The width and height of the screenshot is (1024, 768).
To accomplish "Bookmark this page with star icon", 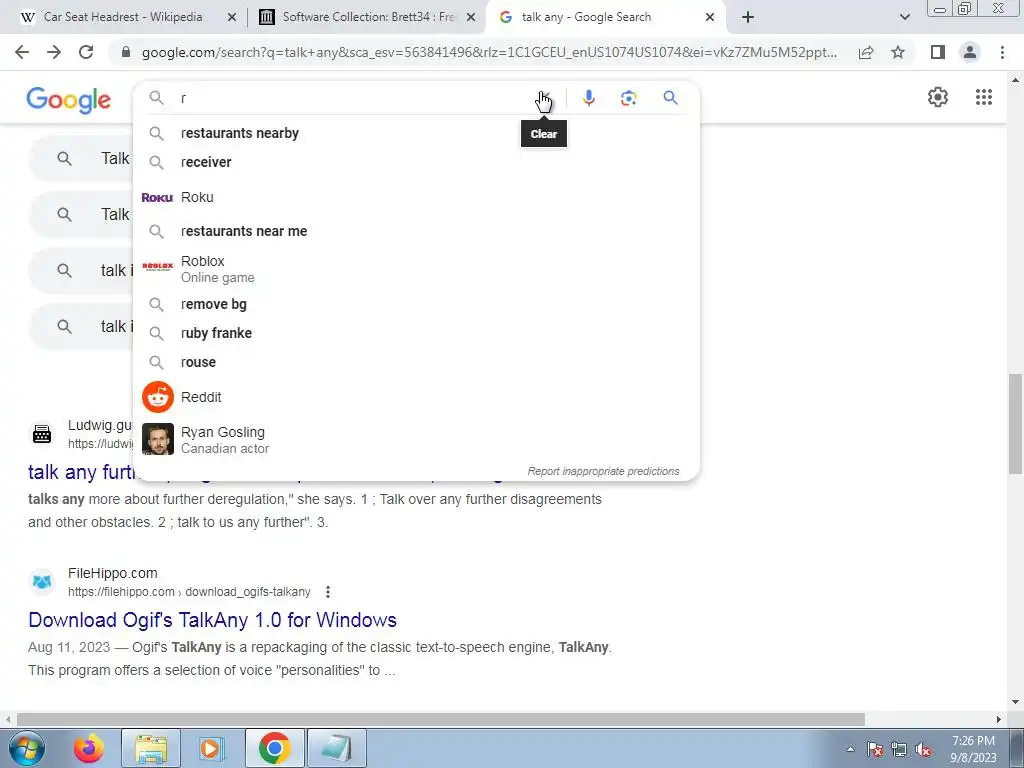I will [x=898, y=52].
